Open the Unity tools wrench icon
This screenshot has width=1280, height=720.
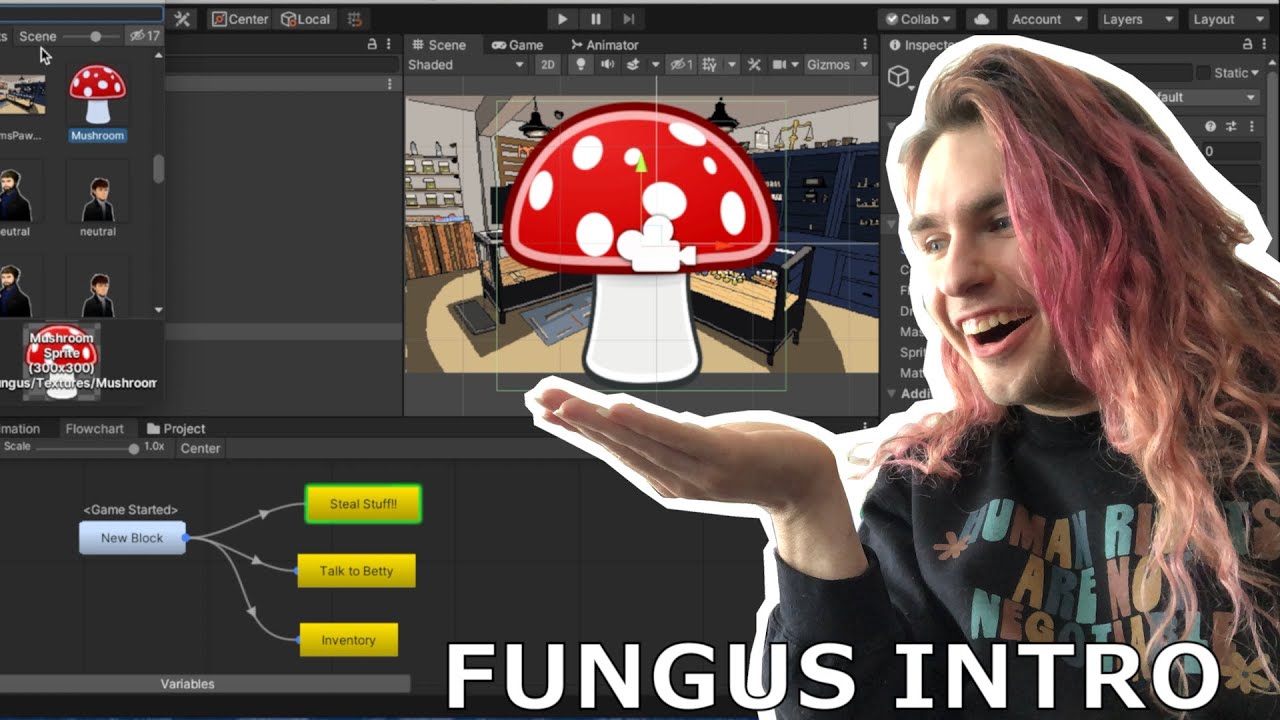pos(182,19)
